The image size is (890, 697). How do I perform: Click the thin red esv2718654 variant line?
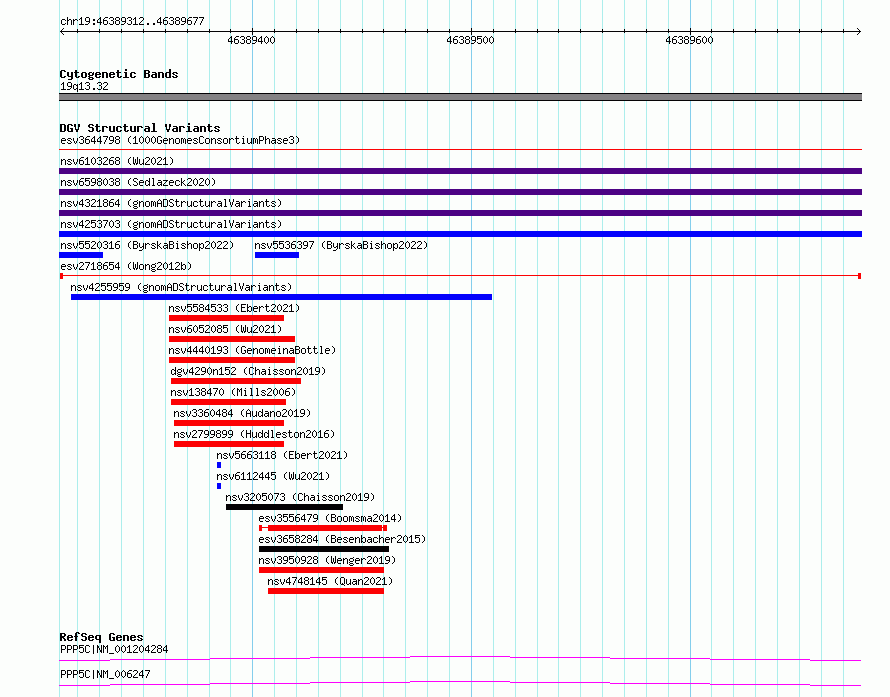(460, 276)
